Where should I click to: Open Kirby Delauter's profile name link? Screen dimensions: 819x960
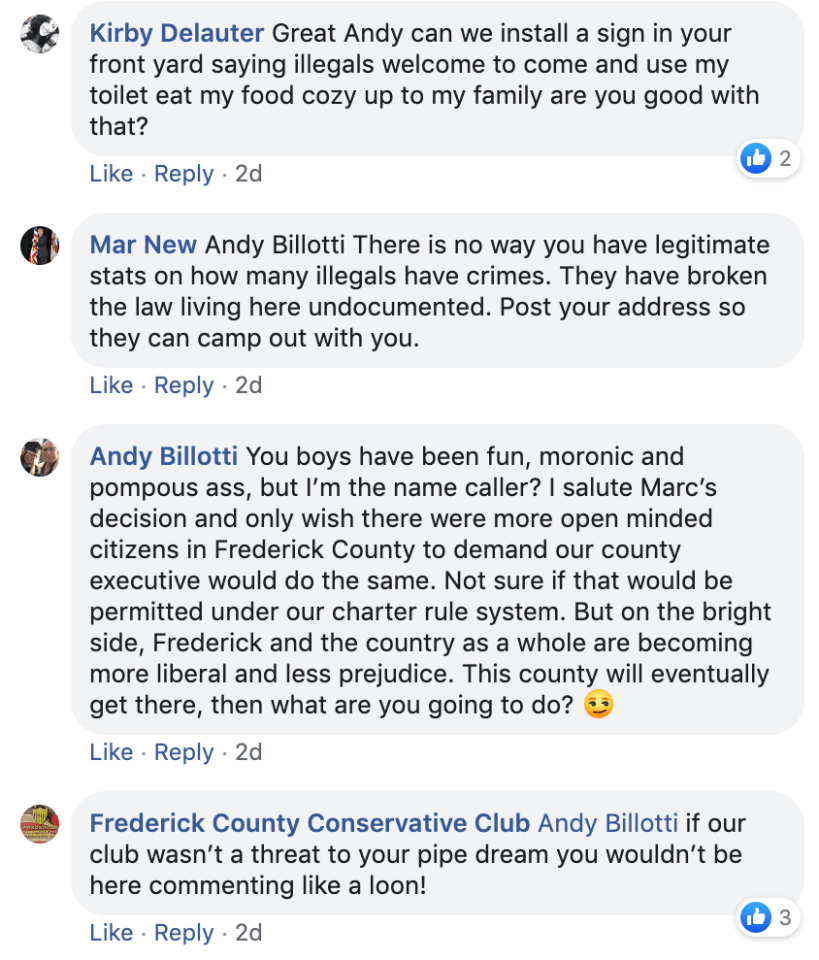(177, 33)
